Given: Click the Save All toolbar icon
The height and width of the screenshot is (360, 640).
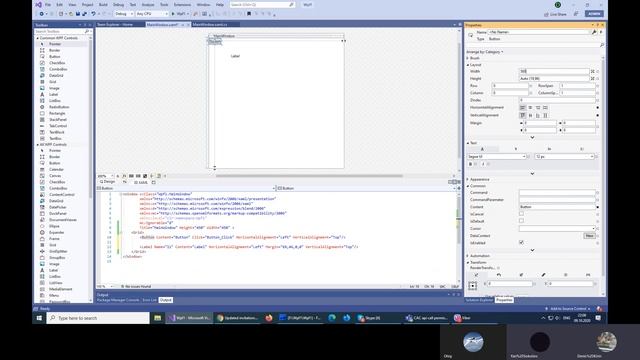Looking at the screenshot, I should [x=84, y=14].
